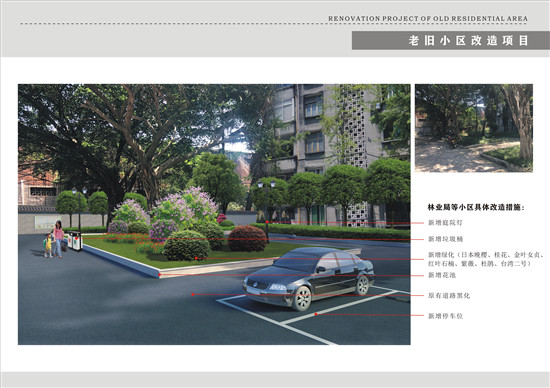Image resolution: width=550 pixels, height=388 pixels.
Task: Select the 新增庭院灯 annotation label
Action: (x=445, y=223)
